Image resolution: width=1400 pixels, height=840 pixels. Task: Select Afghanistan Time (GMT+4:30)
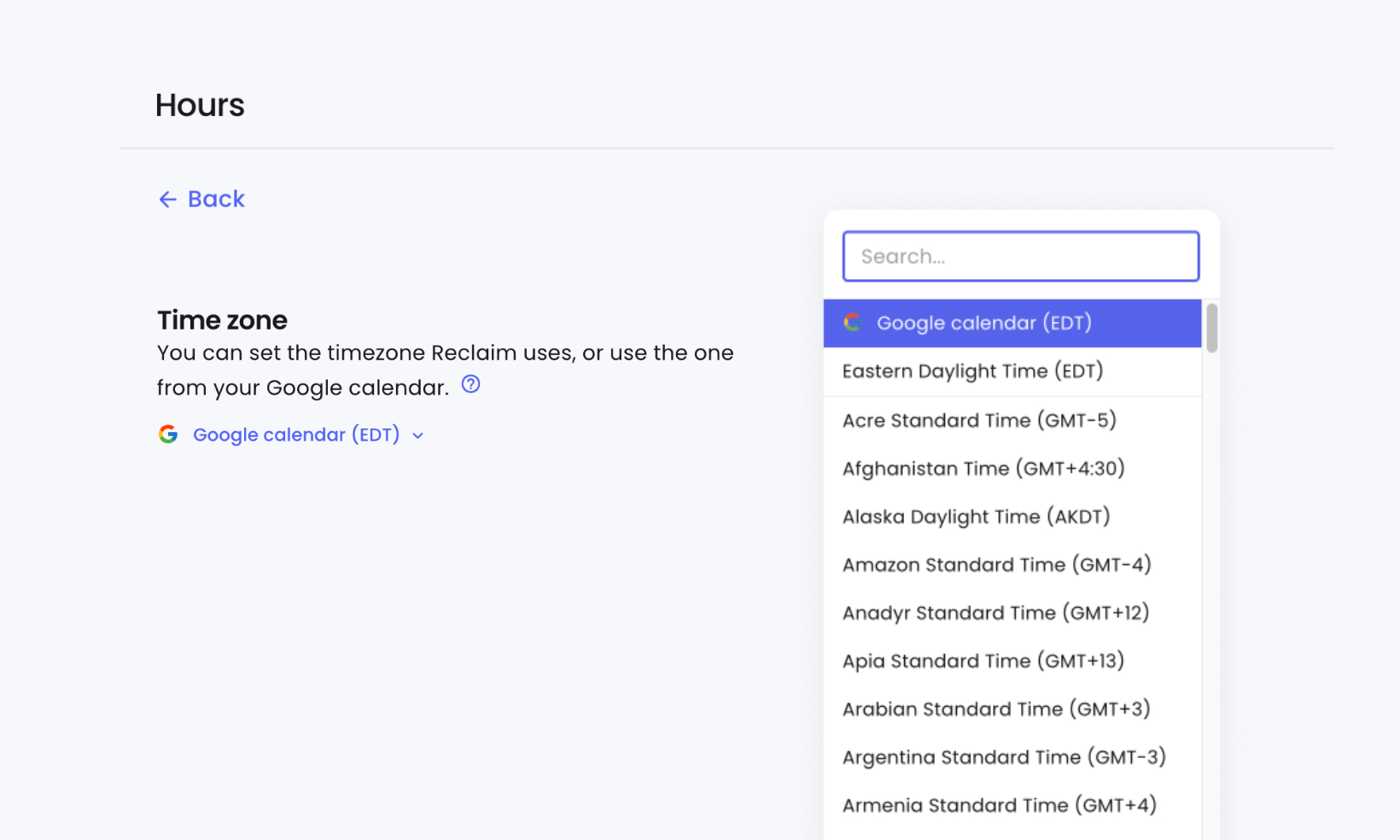pyautogui.click(x=1012, y=468)
